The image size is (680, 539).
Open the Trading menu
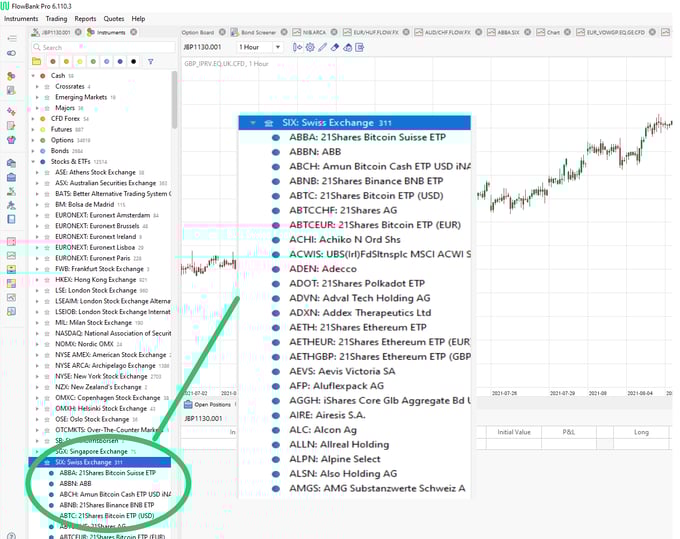(56, 18)
